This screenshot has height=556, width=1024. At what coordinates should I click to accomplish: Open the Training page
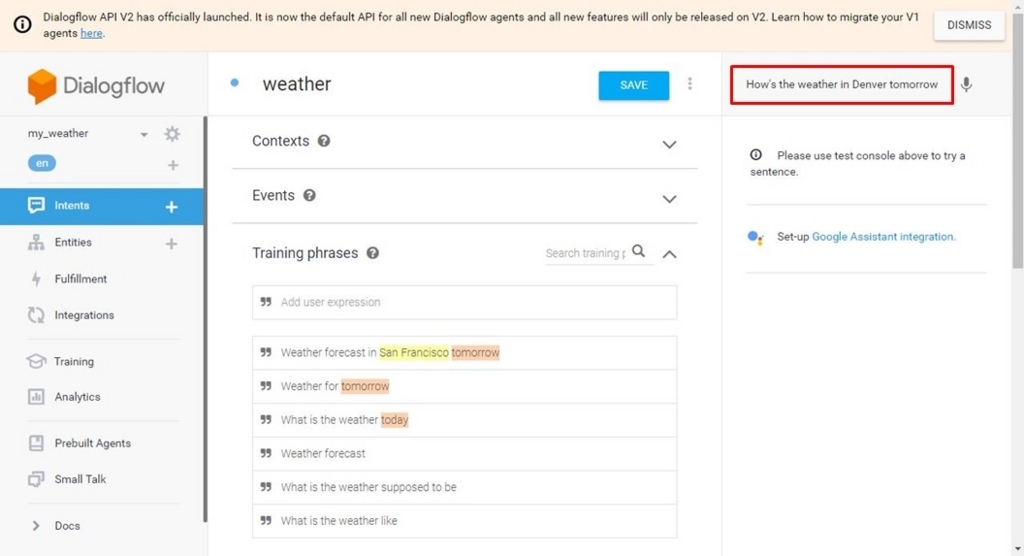[74, 361]
